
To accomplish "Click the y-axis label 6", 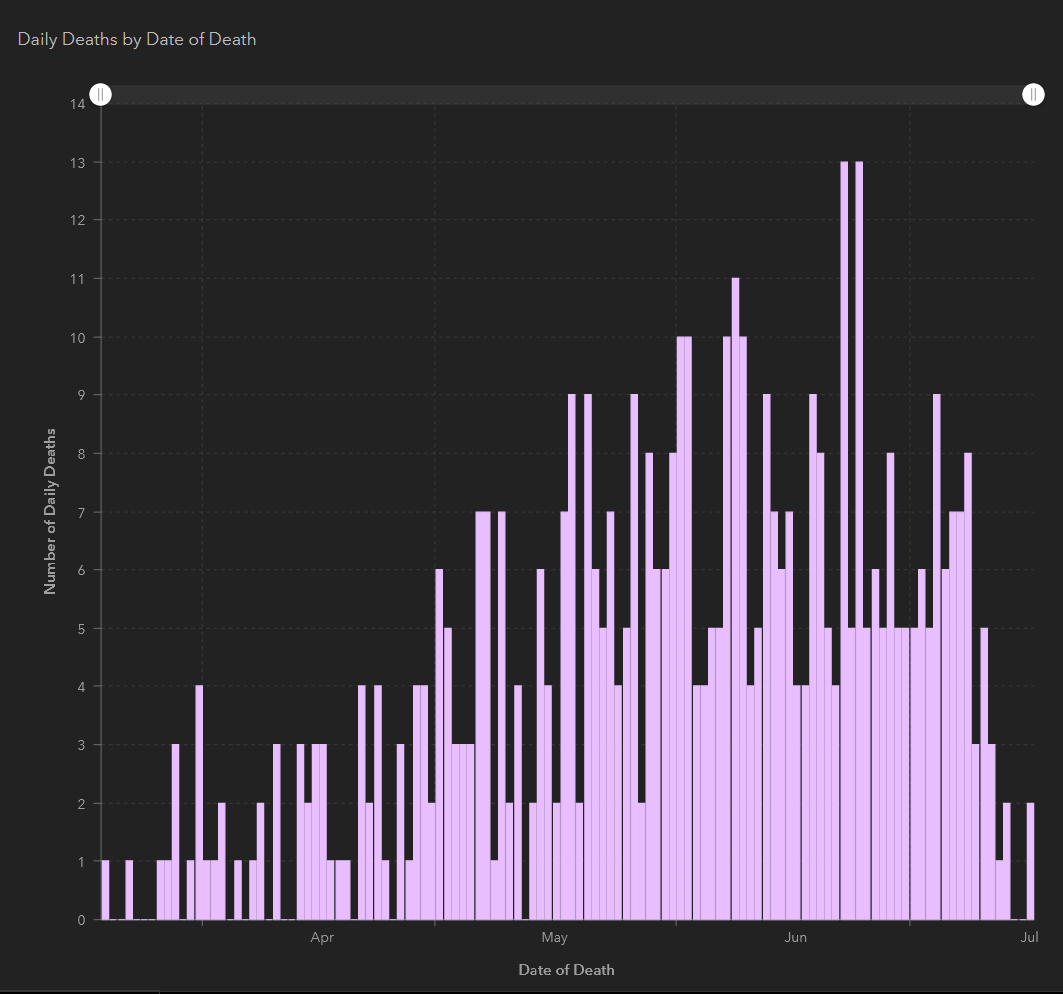I will tap(81, 570).
